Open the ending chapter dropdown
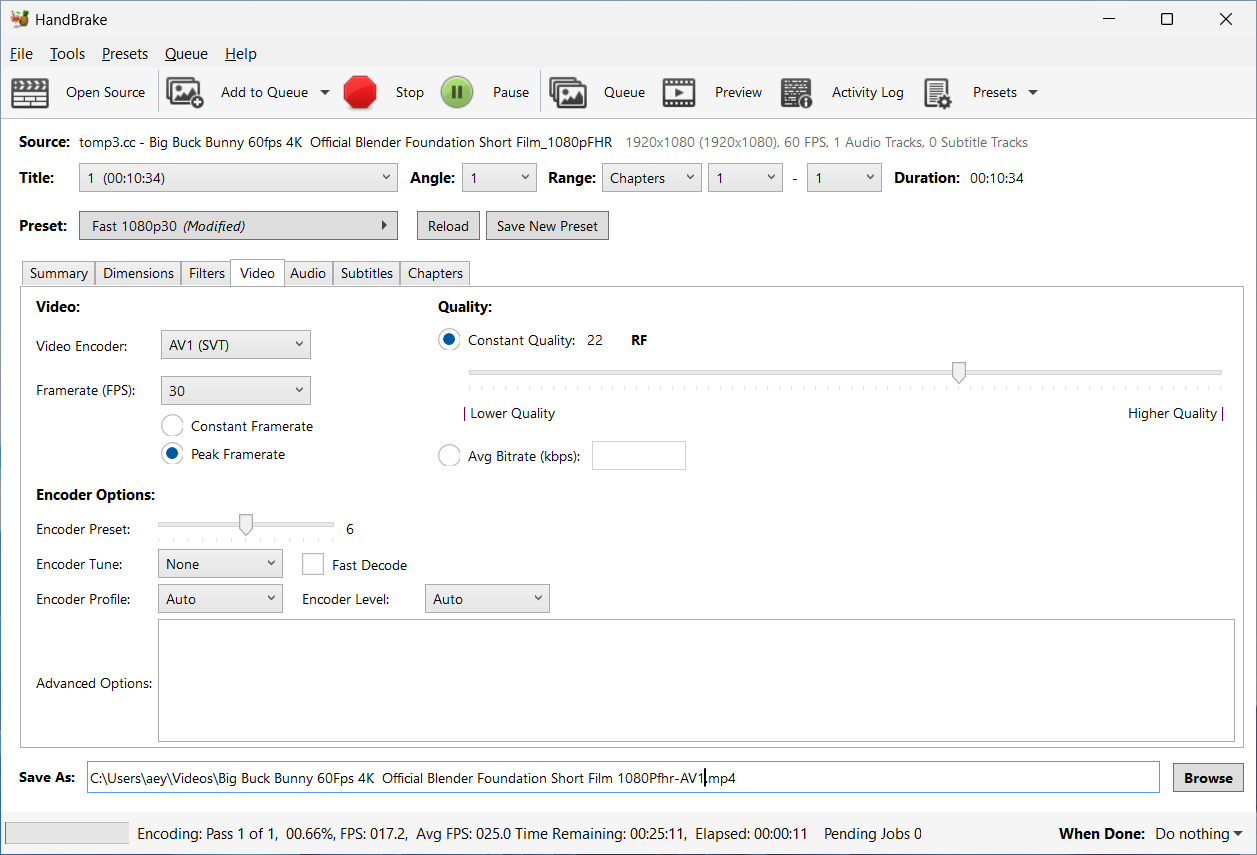1257x855 pixels. tap(844, 178)
